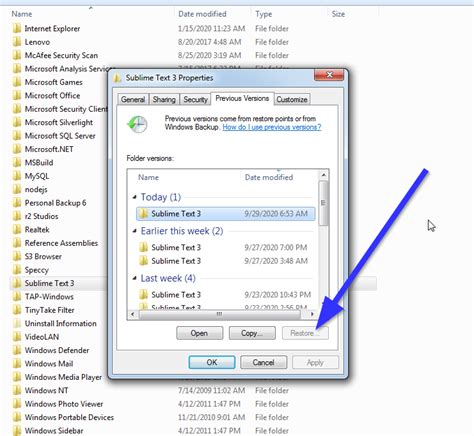Click the nodejs folder icon
The width and height of the screenshot is (474, 436).
(17, 189)
